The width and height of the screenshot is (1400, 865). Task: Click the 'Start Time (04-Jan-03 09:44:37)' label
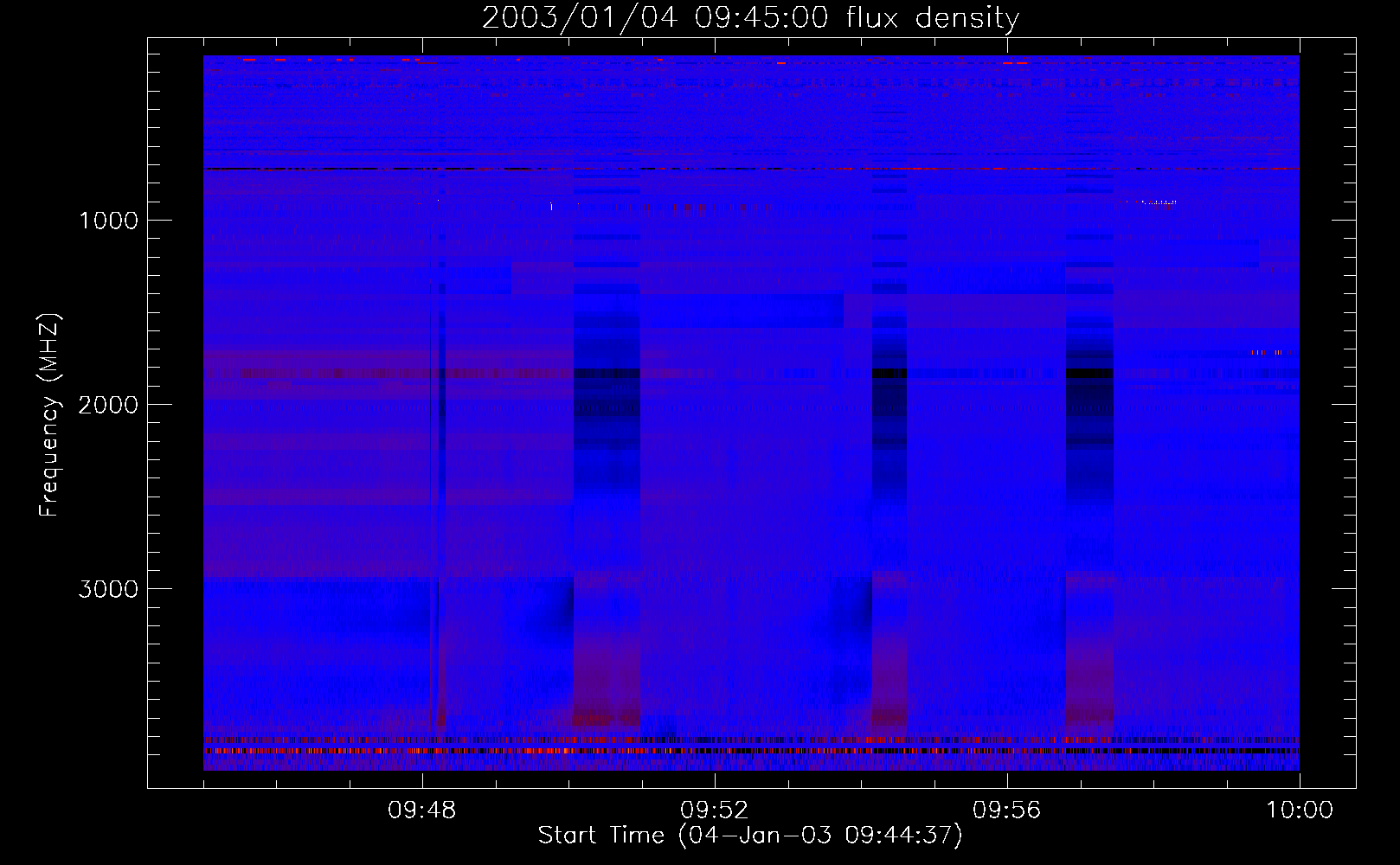point(750,836)
